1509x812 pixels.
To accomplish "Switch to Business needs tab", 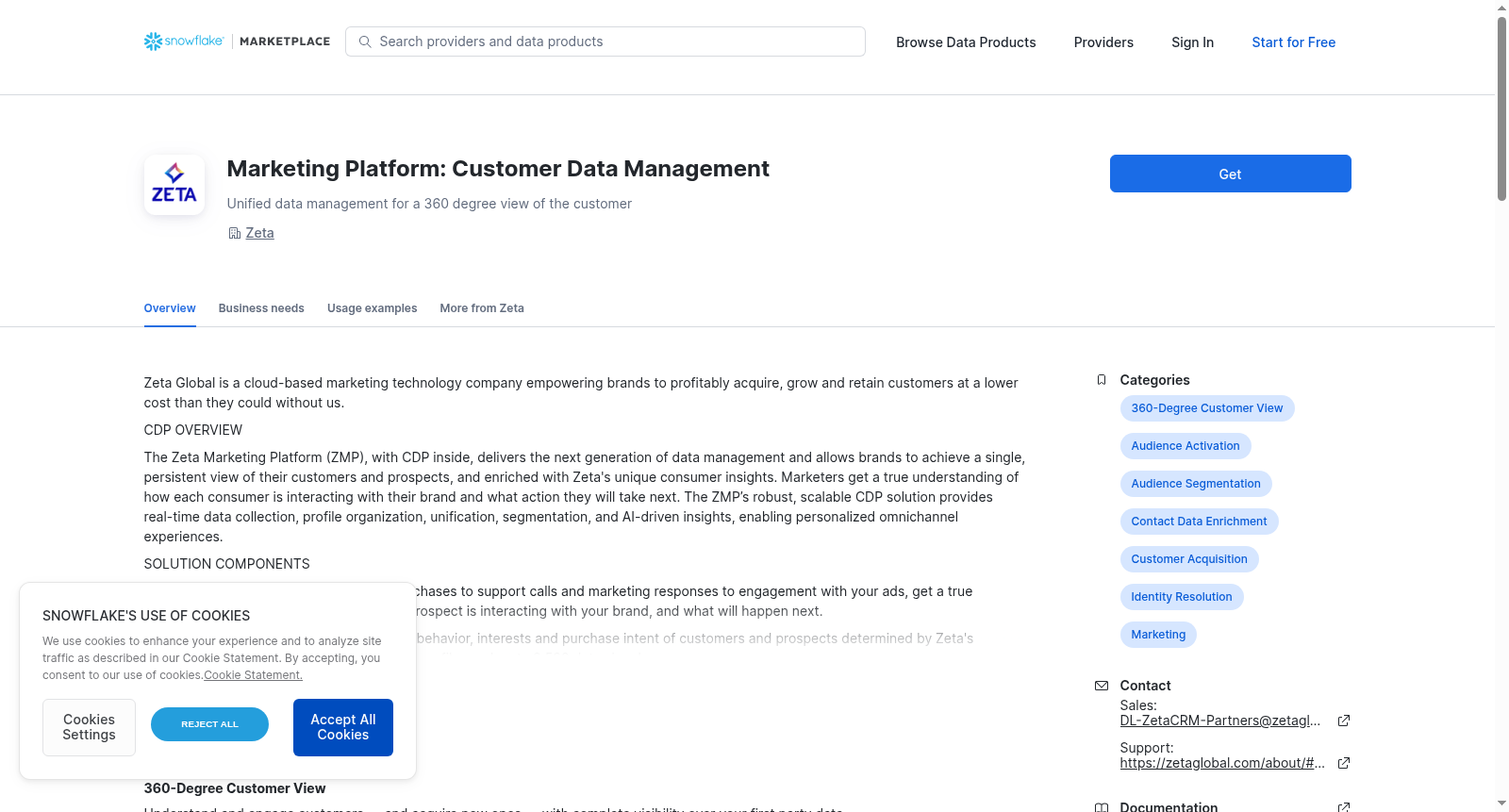I will (261, 308).
